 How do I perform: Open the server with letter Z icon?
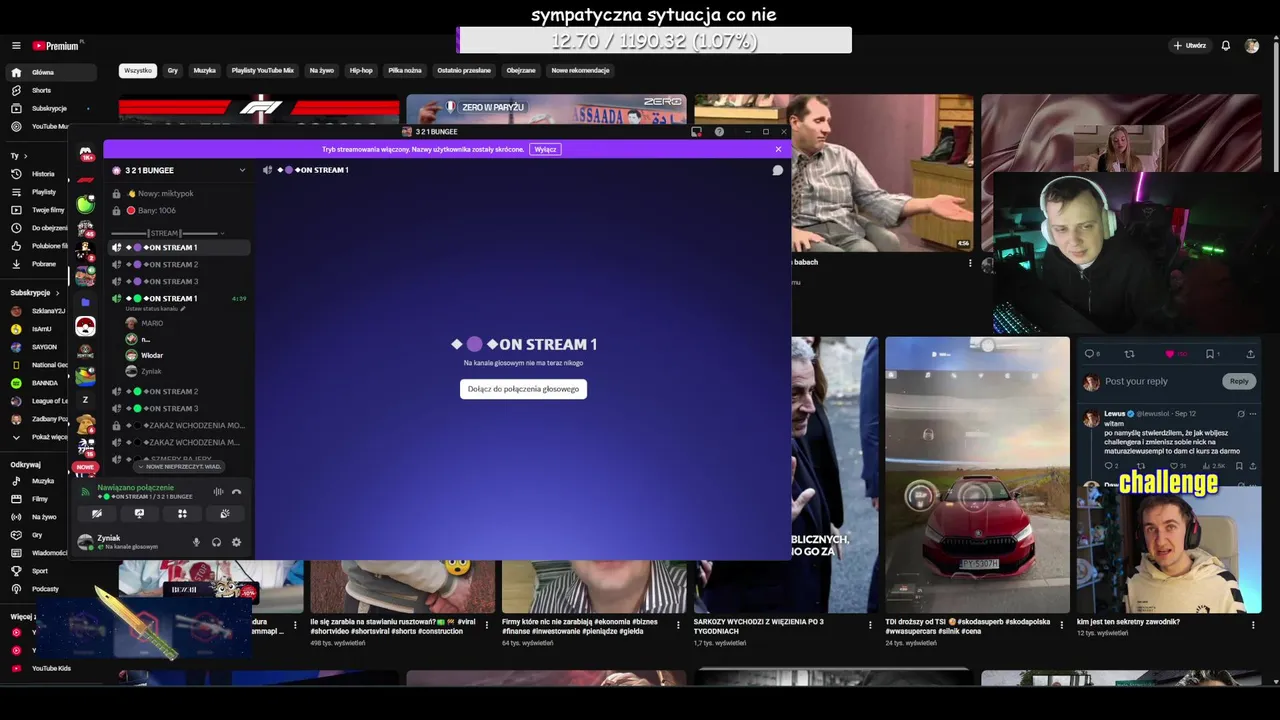pos(86,400)
